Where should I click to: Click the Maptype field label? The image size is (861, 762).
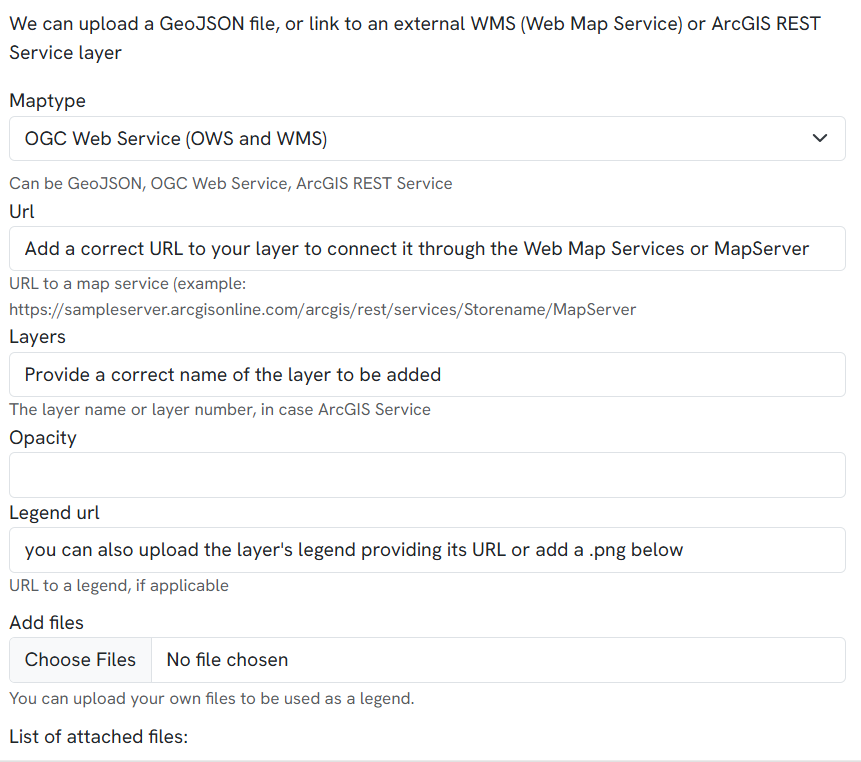click(x=47, y=101)
